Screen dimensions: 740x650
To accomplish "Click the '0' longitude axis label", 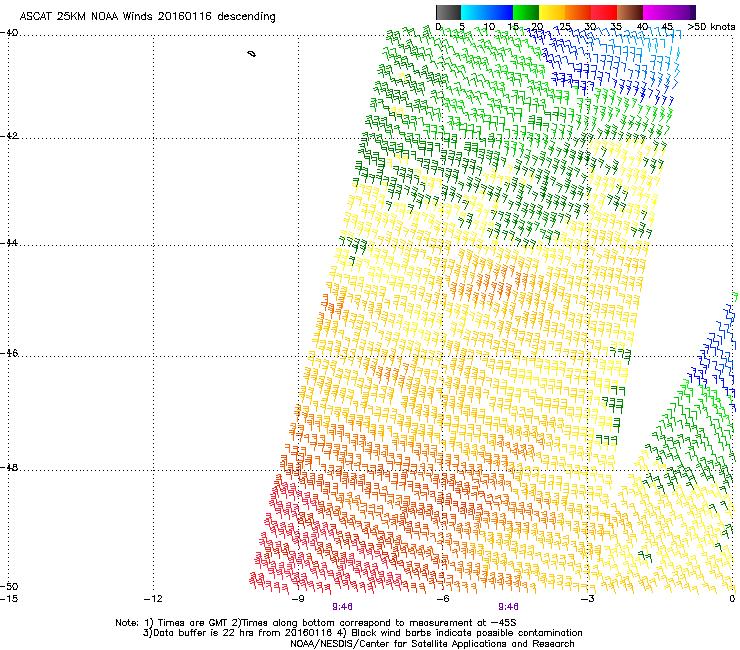I will [x=732, y=599].
